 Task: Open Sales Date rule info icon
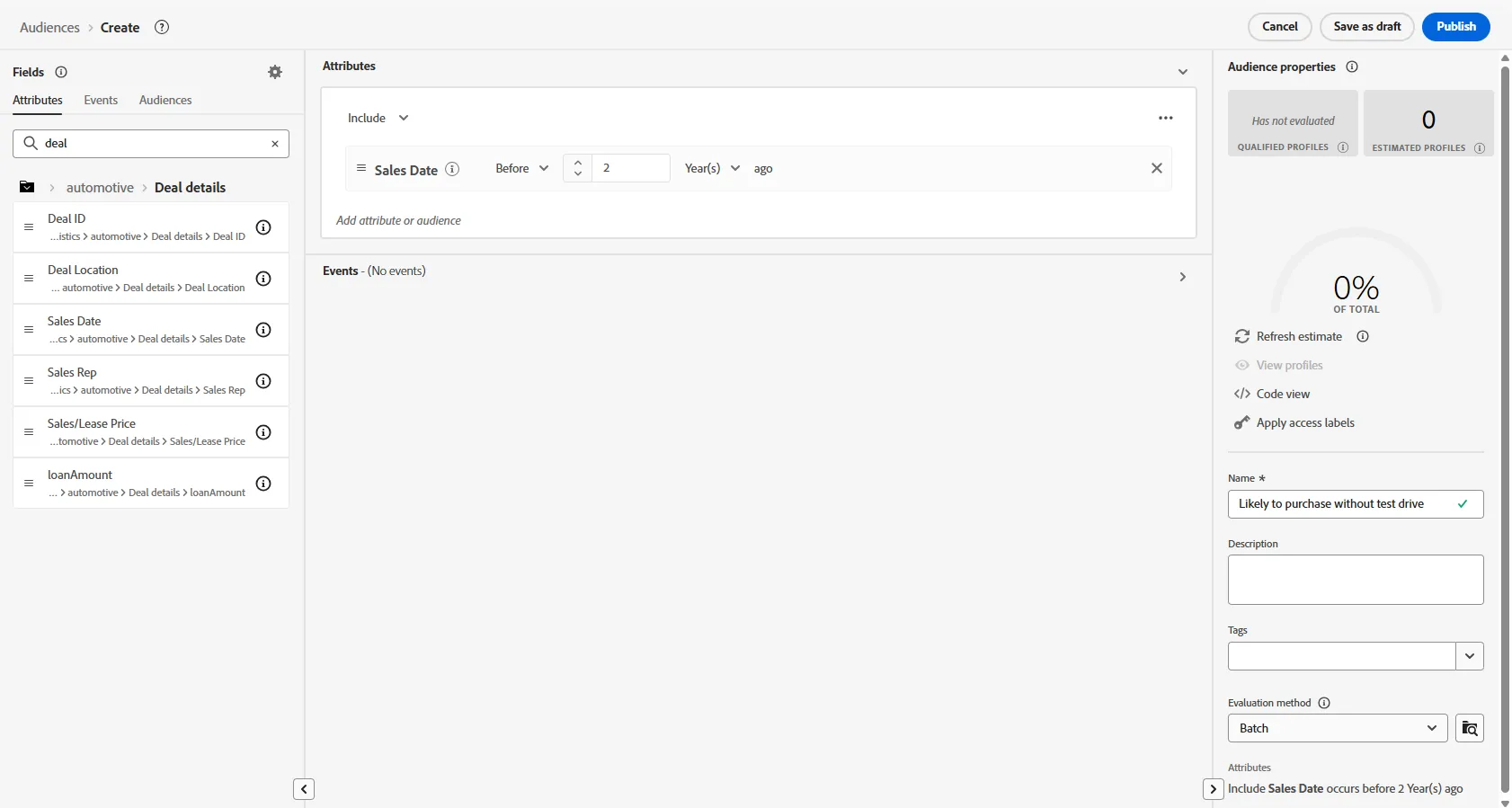pos(453,169)
